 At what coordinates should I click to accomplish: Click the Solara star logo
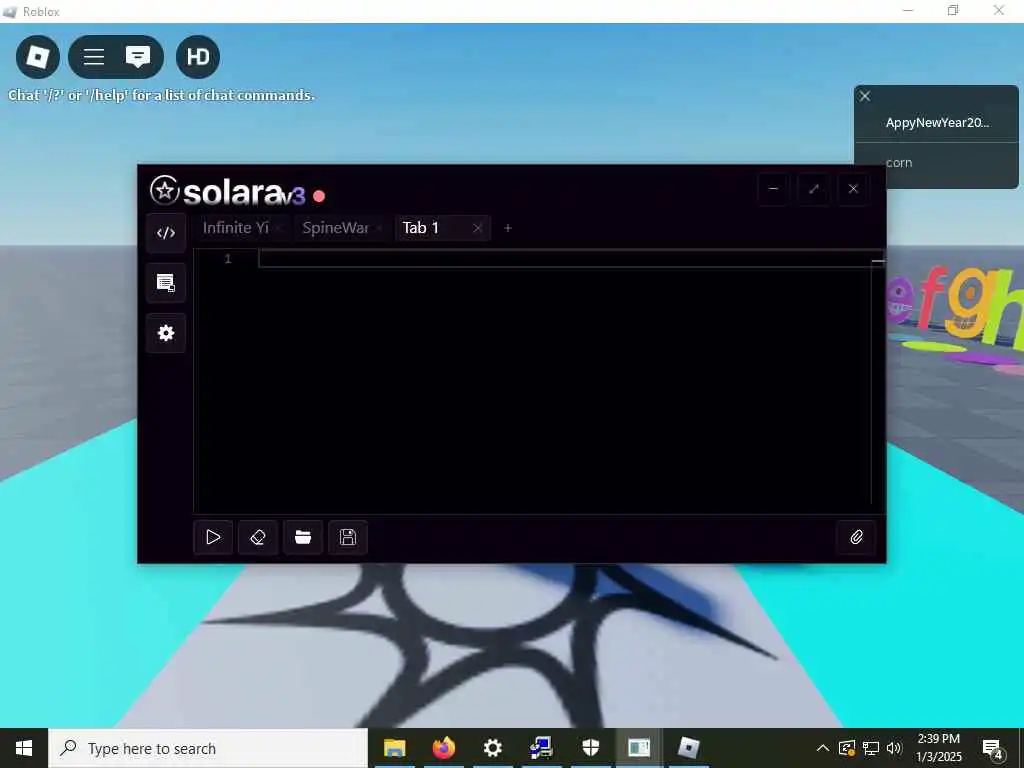[165, 191]
